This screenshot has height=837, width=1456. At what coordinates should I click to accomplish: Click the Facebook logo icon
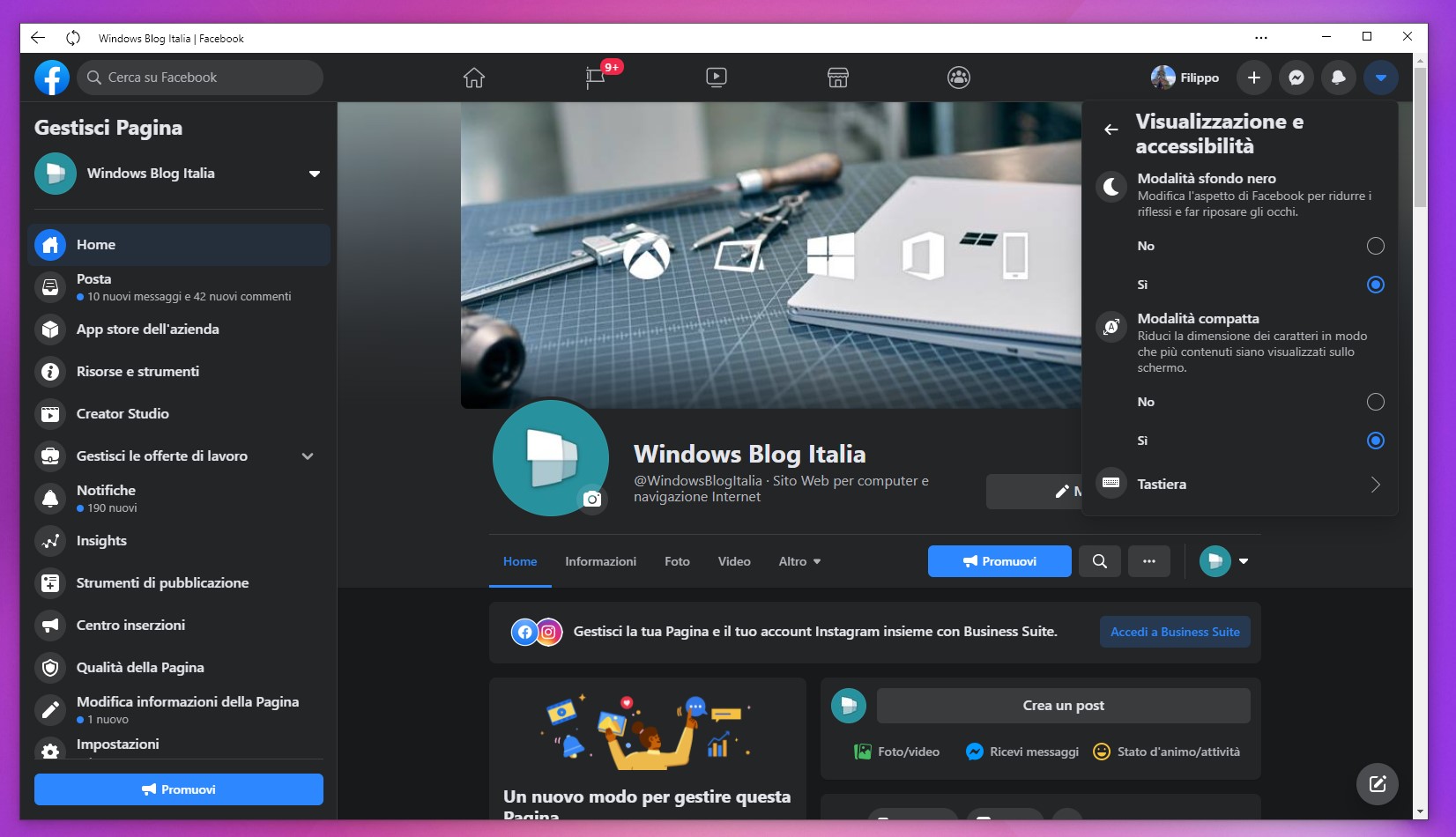[x=52, y=78]
